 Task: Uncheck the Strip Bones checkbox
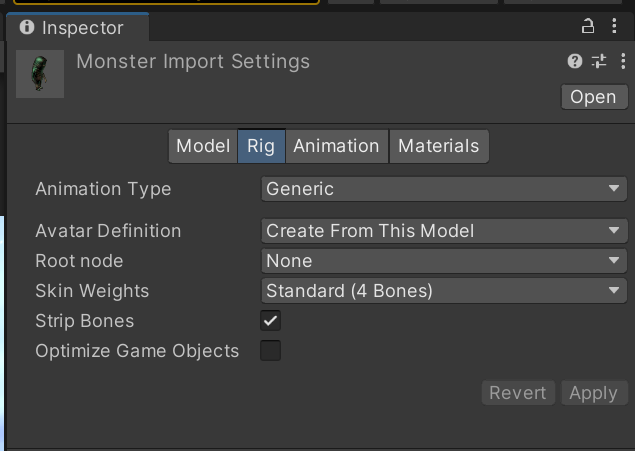tap(271, 321)
